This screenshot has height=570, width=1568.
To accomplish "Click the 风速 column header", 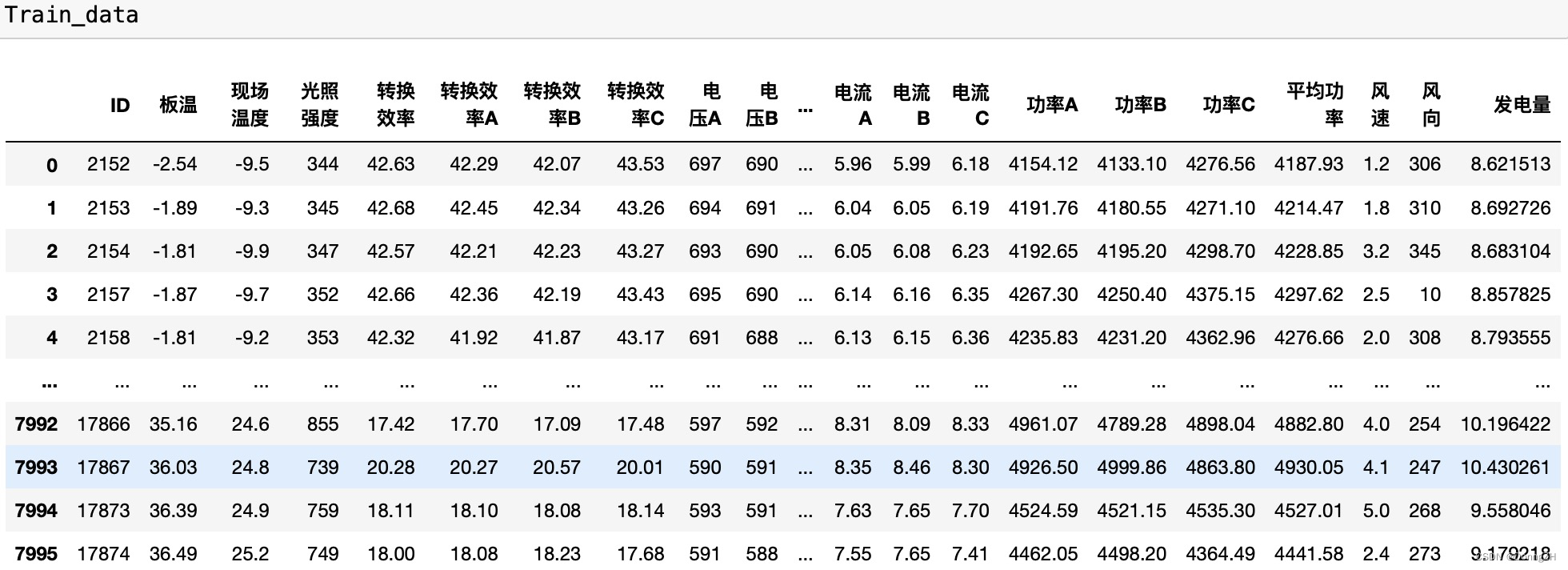I will coord(1380,105).
